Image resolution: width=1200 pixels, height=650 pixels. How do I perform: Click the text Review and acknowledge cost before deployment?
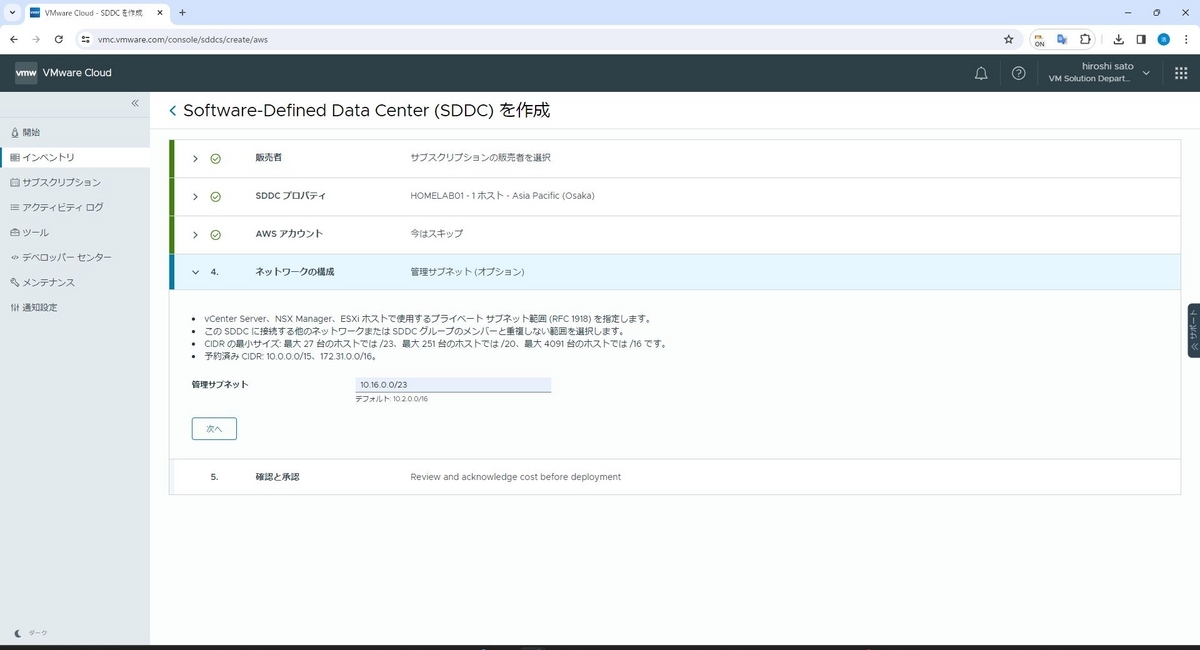[515, 477]
